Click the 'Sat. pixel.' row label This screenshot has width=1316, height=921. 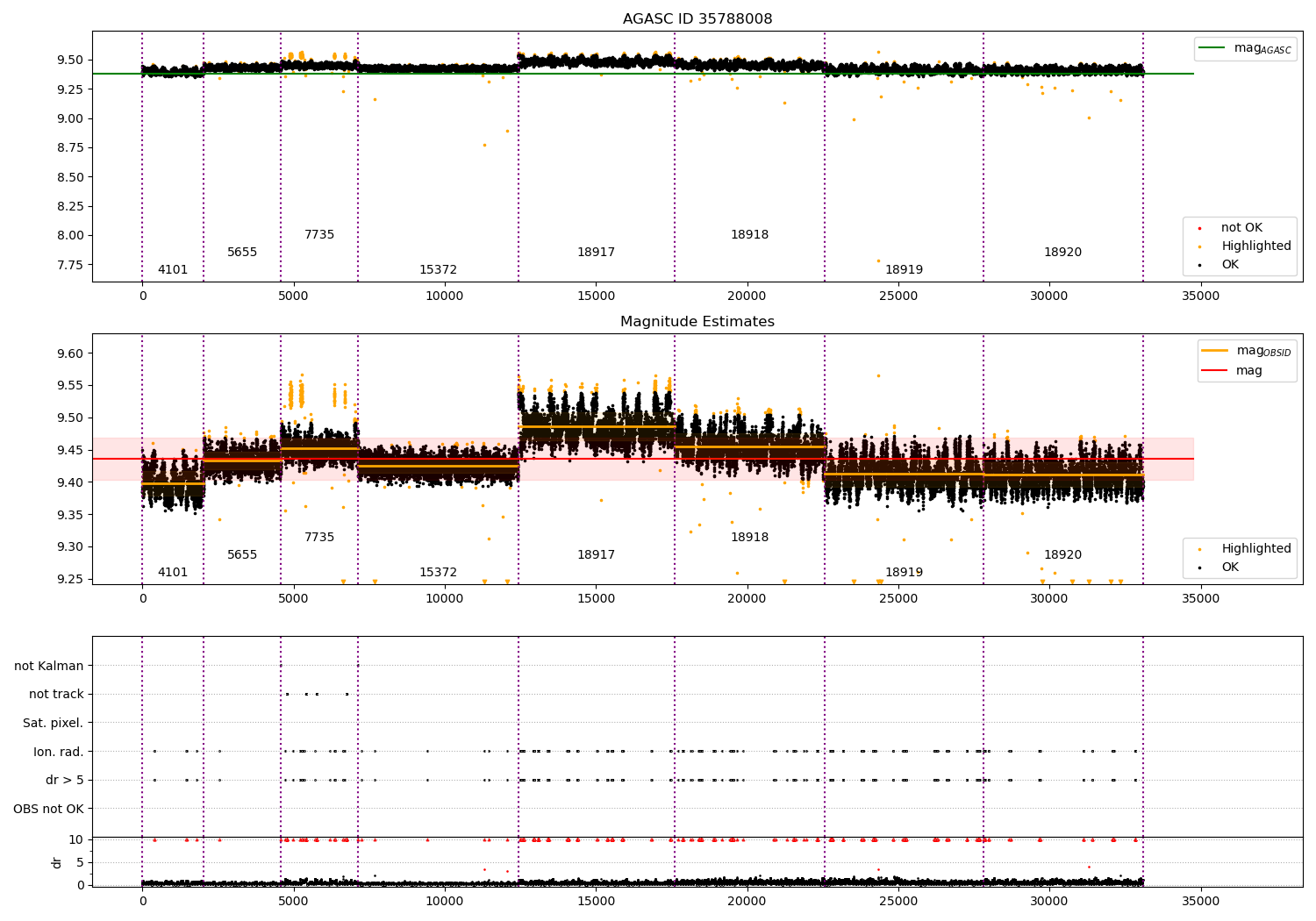click(54, 724)
